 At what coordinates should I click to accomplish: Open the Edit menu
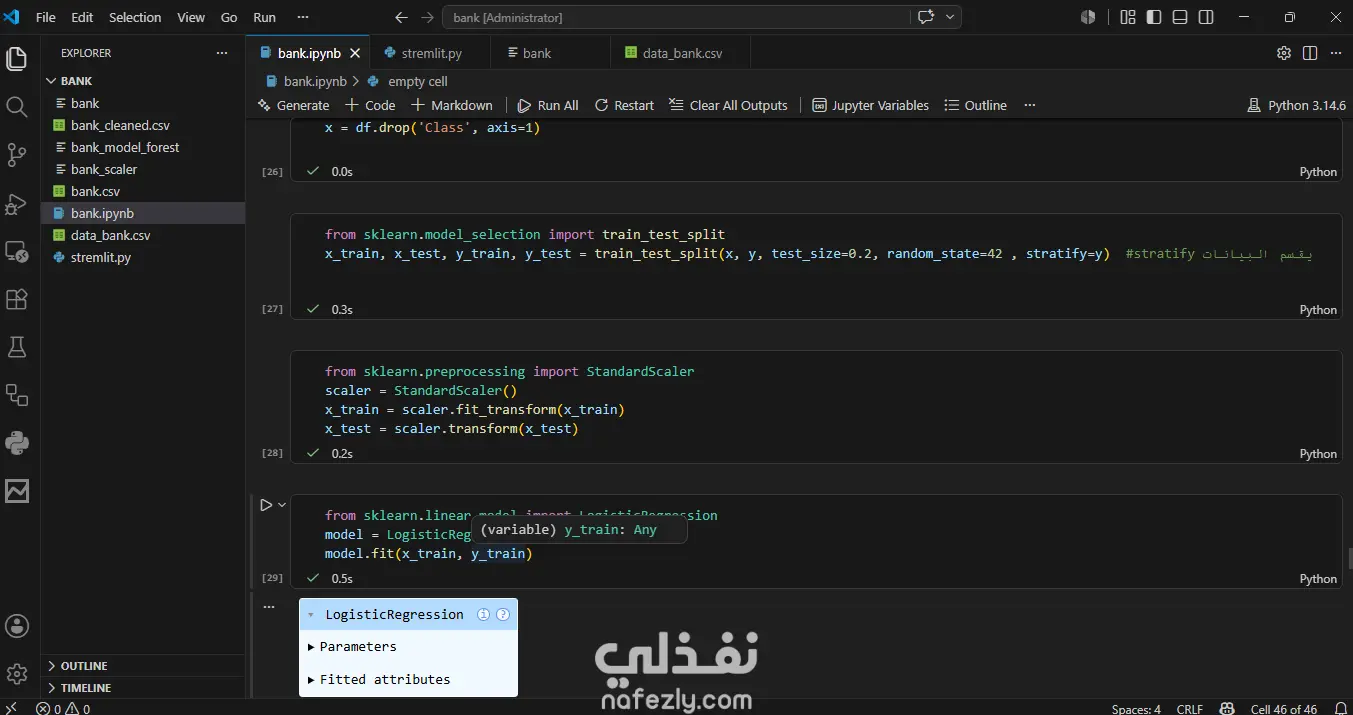click(x=82, y=17)
